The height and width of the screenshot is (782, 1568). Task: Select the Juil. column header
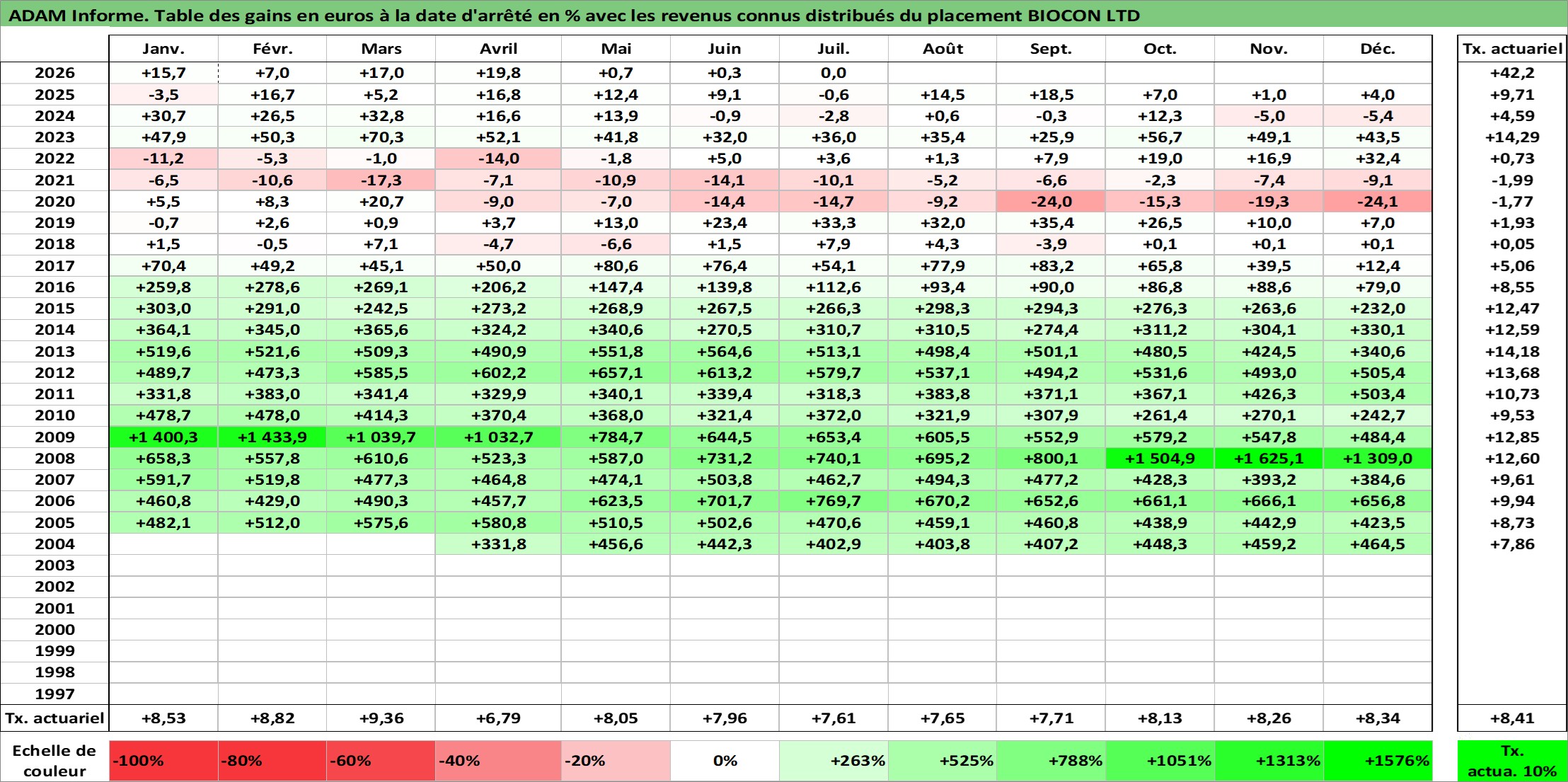[834, 49]
